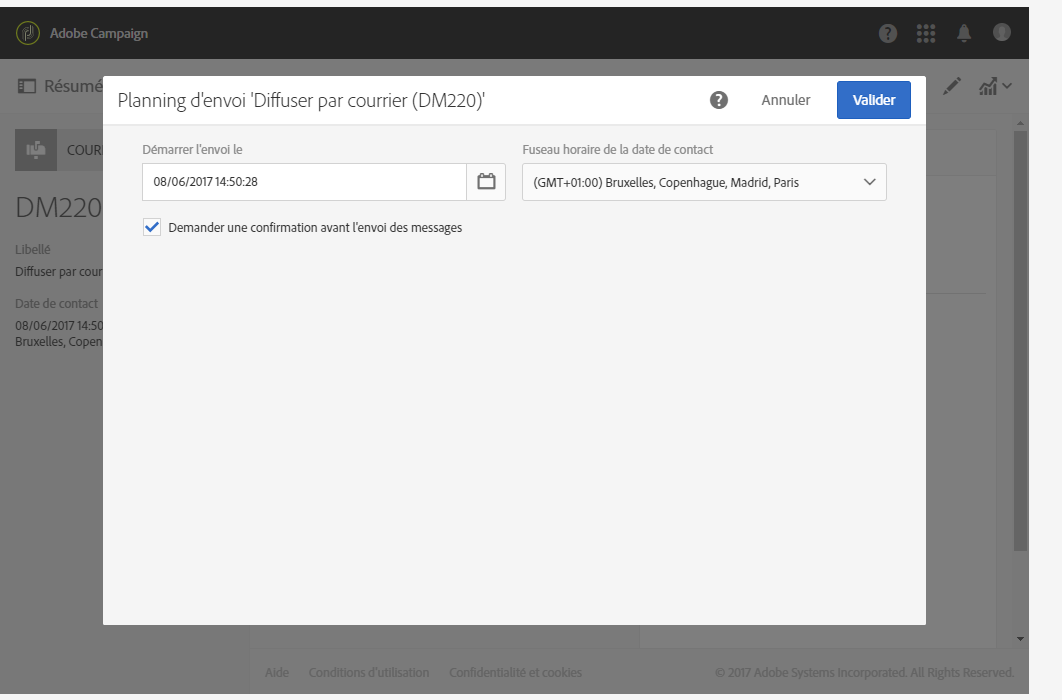Click the scrollbar up arrow
Screen dimensions: 1062x700
tap(1020, 124)
